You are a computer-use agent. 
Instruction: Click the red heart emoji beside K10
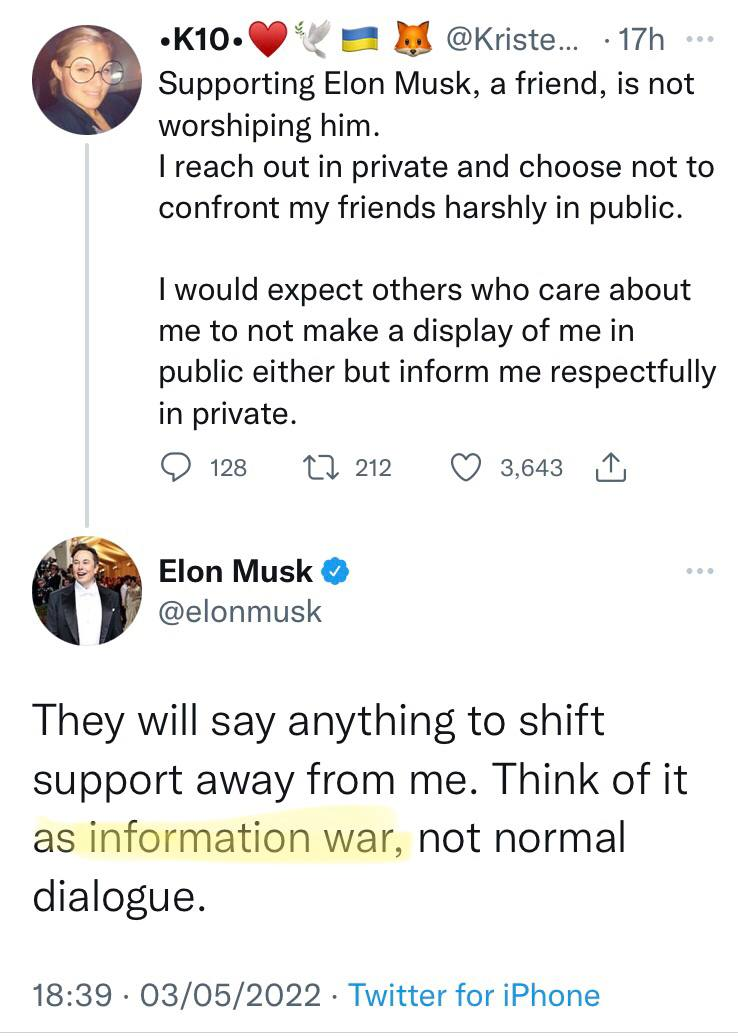click(x=266, y=41)
